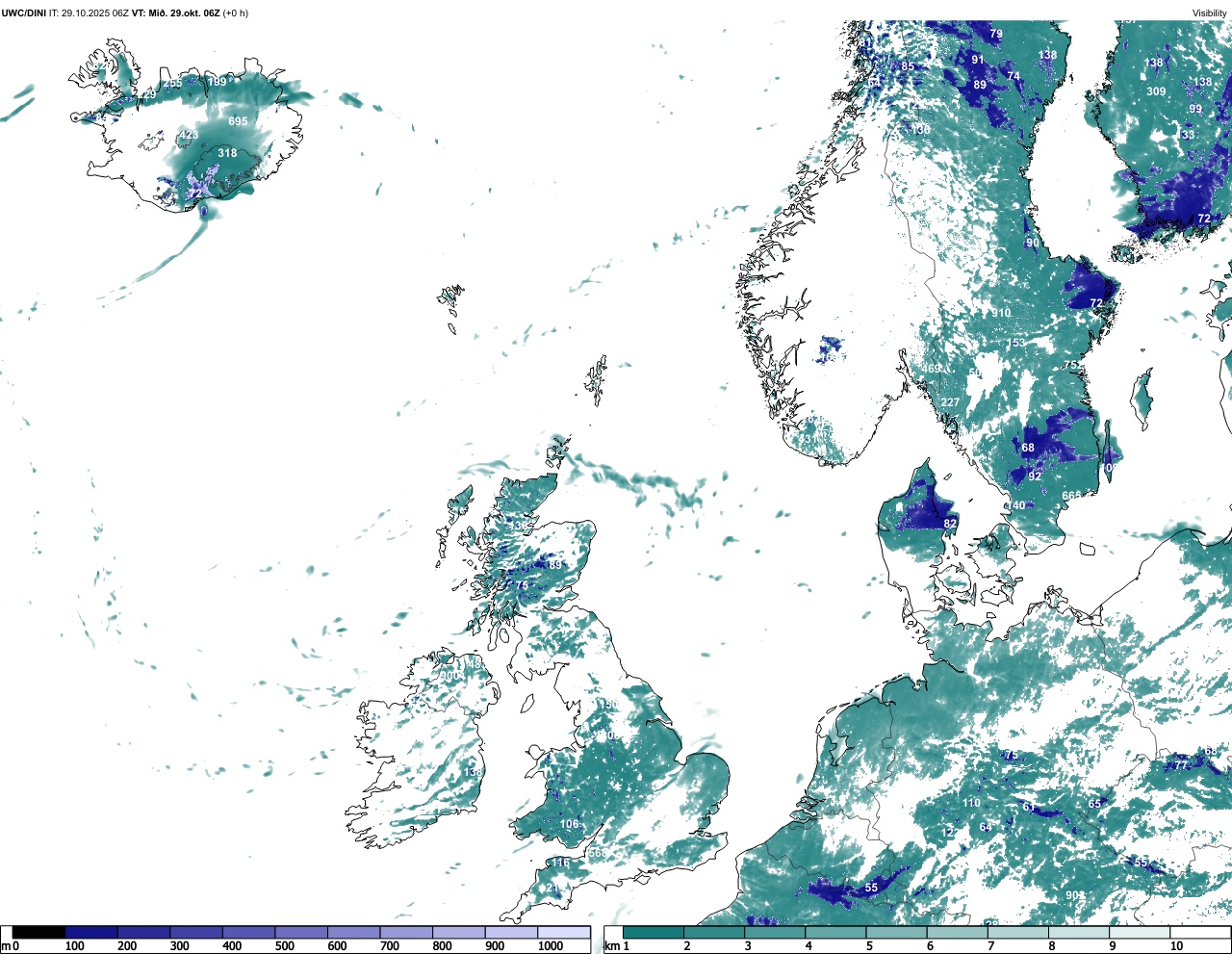Click the '82' value over Jutland
1232x954 pixels.
[x=950, y=524]
